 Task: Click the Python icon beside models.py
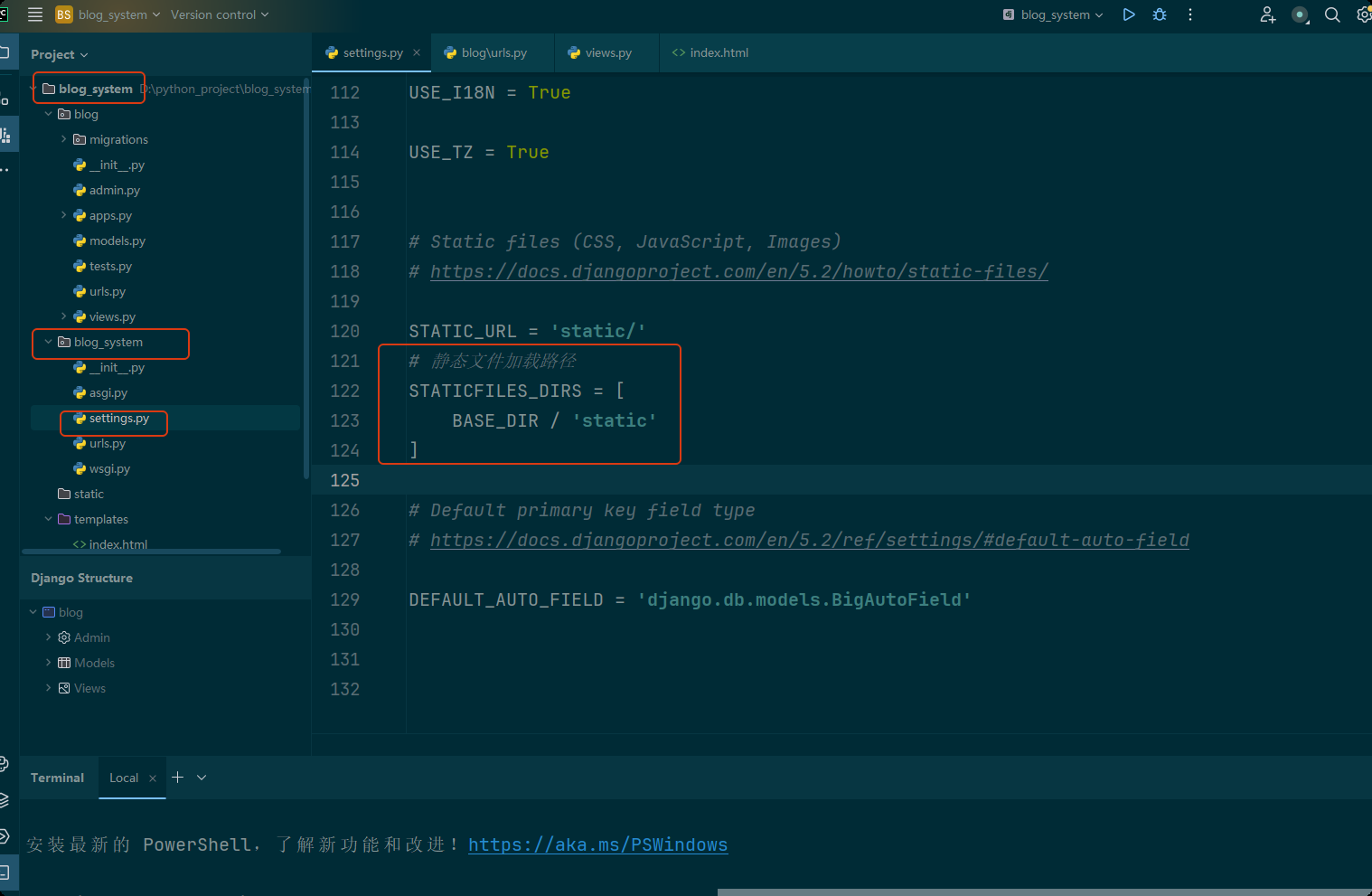coord(80,241)
